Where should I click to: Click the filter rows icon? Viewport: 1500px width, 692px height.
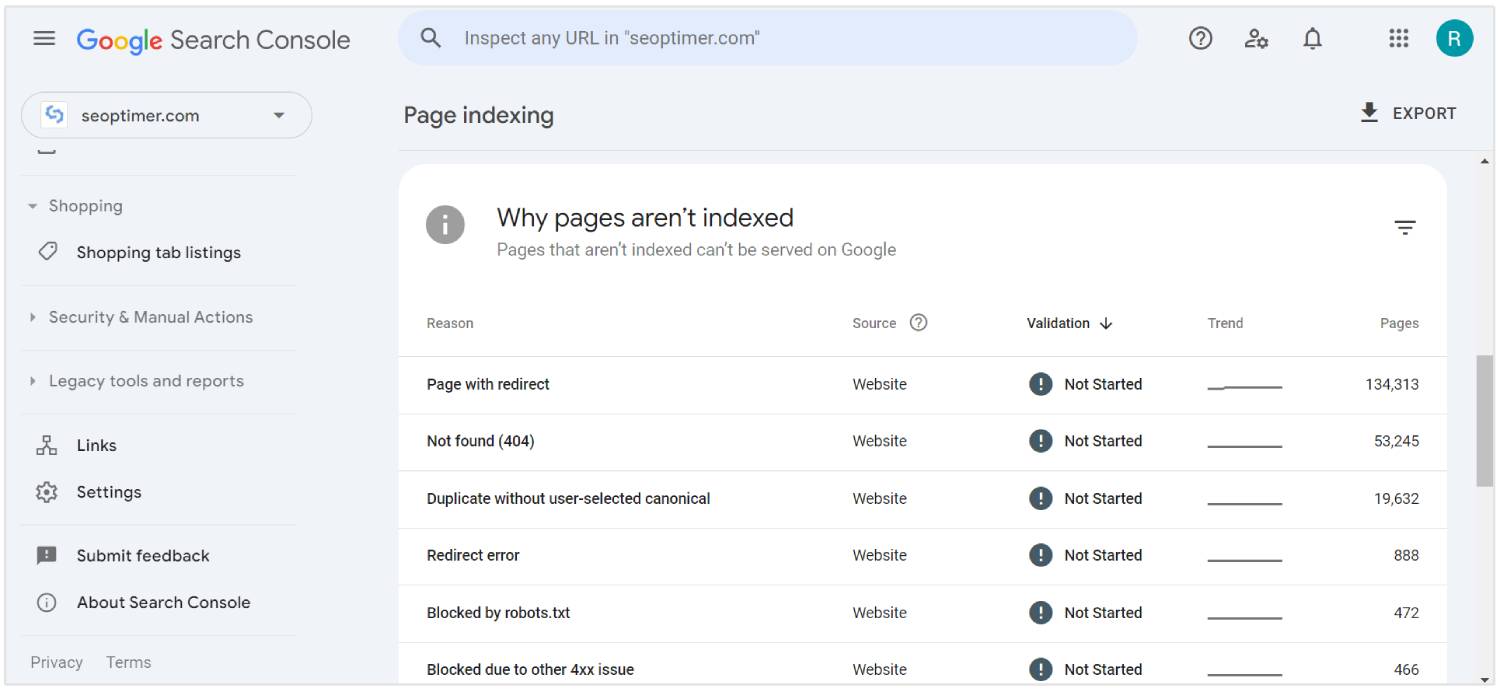tap(1405, 228)
